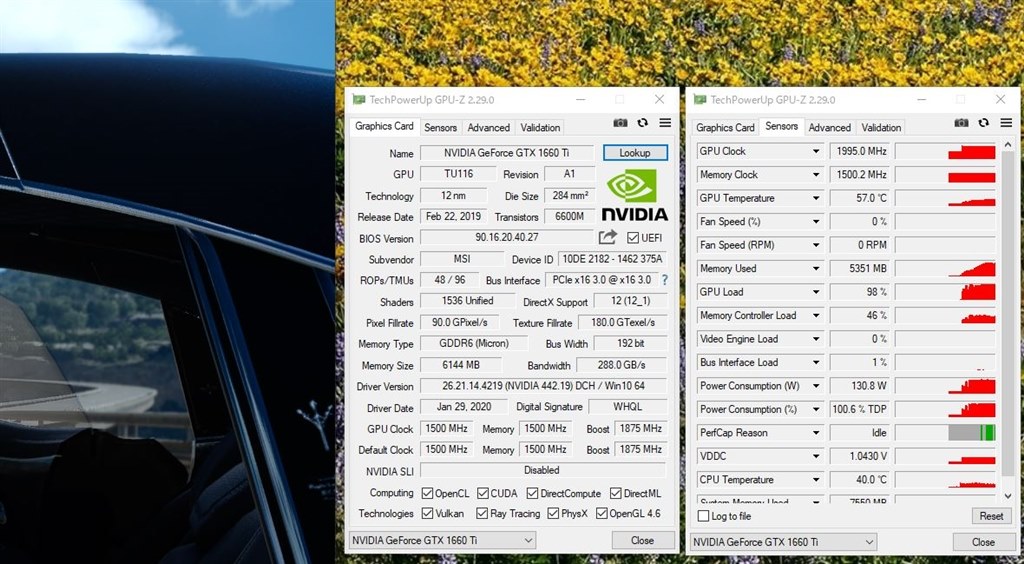Open the Memory Used sensor dropdown
This screenshot has width=1024, height=564.
coord(816,269)
